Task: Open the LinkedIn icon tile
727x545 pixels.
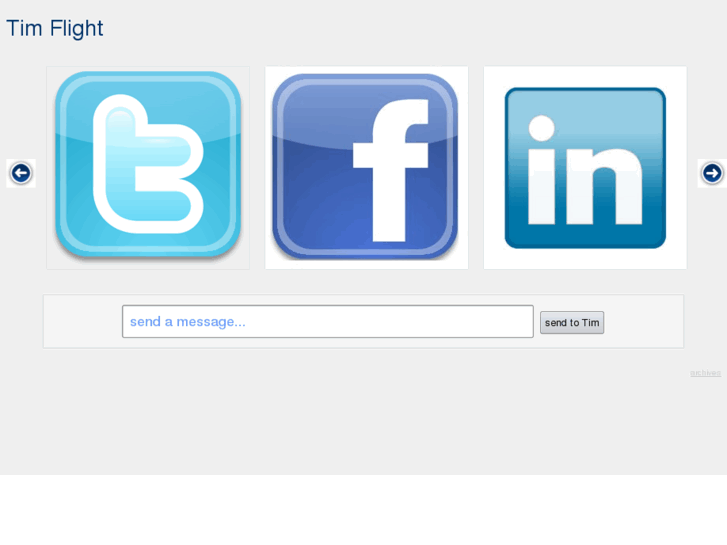Action: pyautogui.click(x=585, y=167)
